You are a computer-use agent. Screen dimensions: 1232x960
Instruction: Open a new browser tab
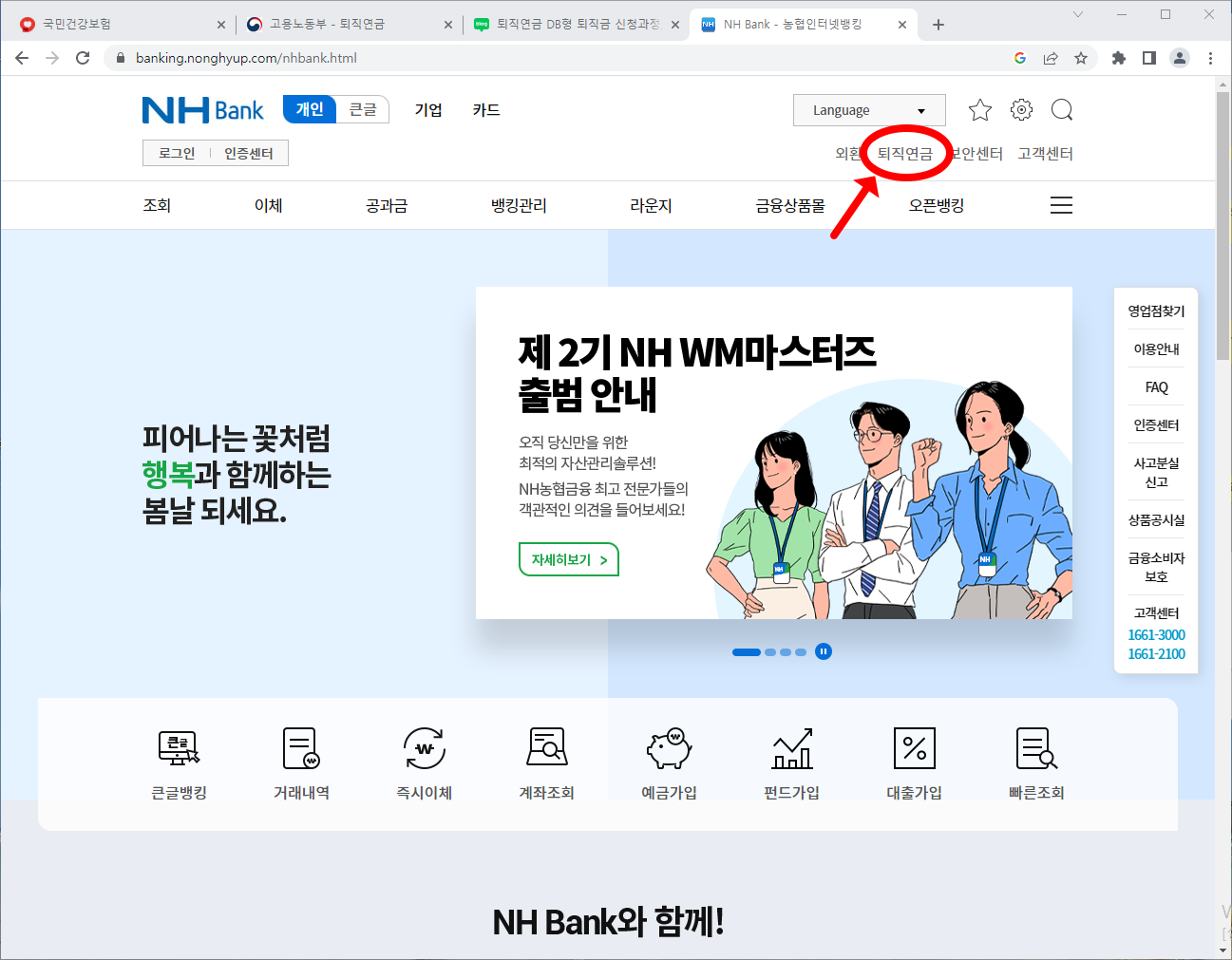point(938,25)
